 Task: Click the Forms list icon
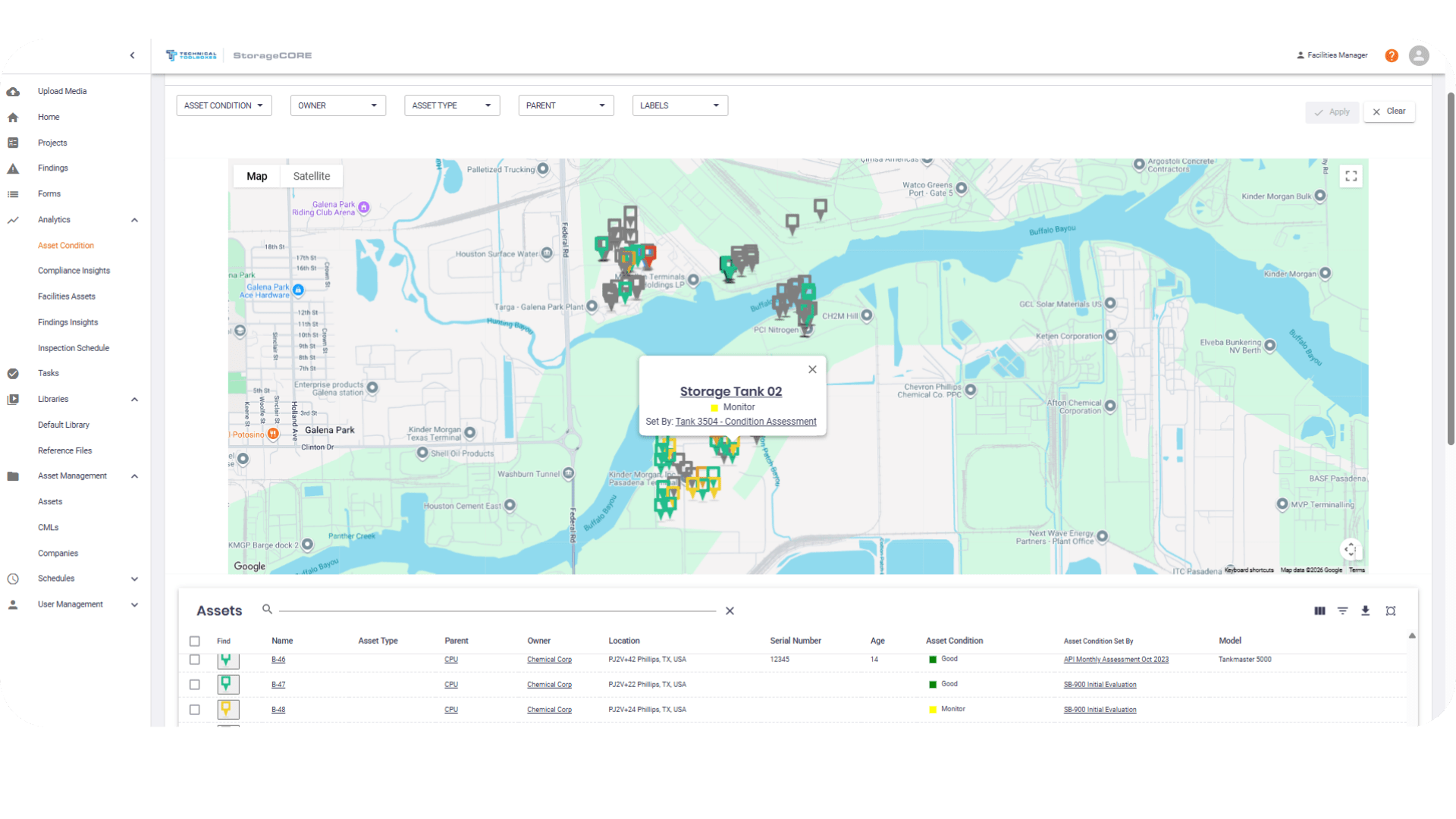(x=13, y=194)
